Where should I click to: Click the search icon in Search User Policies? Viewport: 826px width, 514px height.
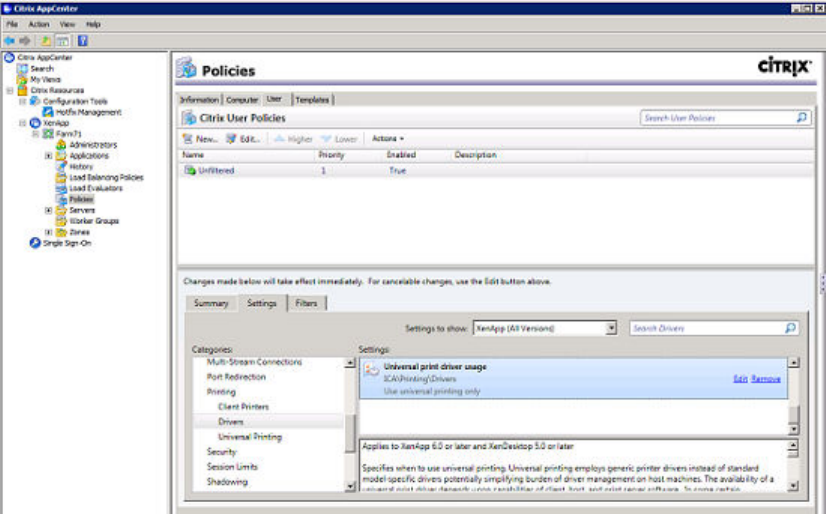tap(802, 118)
